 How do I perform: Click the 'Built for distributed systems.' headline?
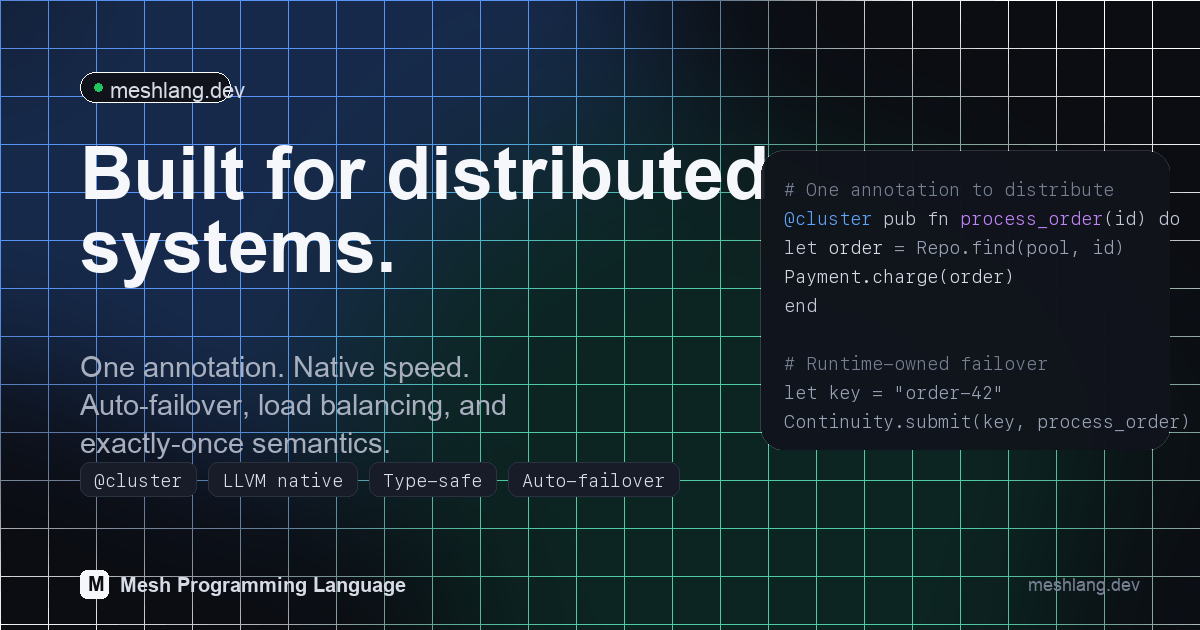420,210
